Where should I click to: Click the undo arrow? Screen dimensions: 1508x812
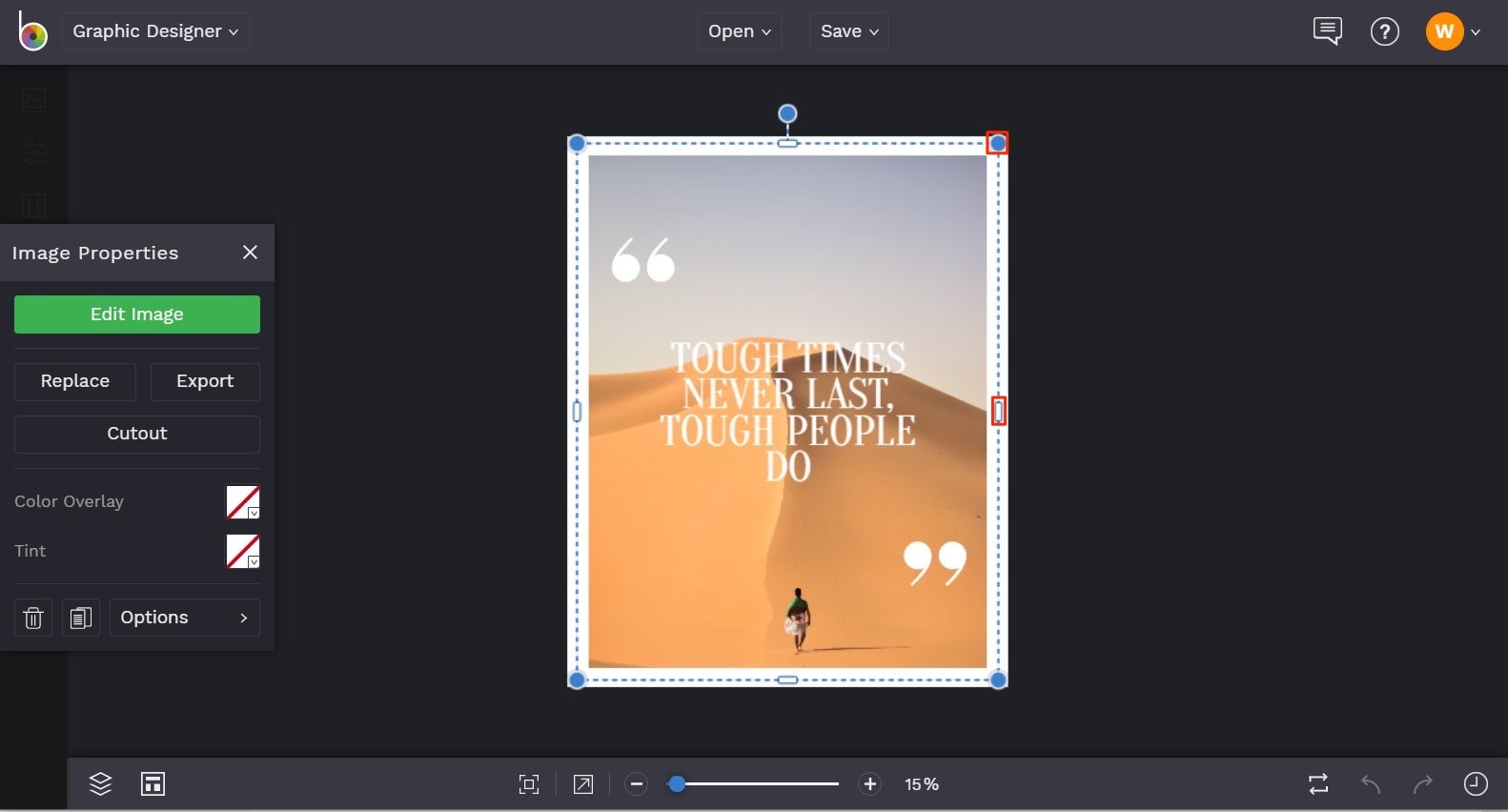coord(1370,783)
